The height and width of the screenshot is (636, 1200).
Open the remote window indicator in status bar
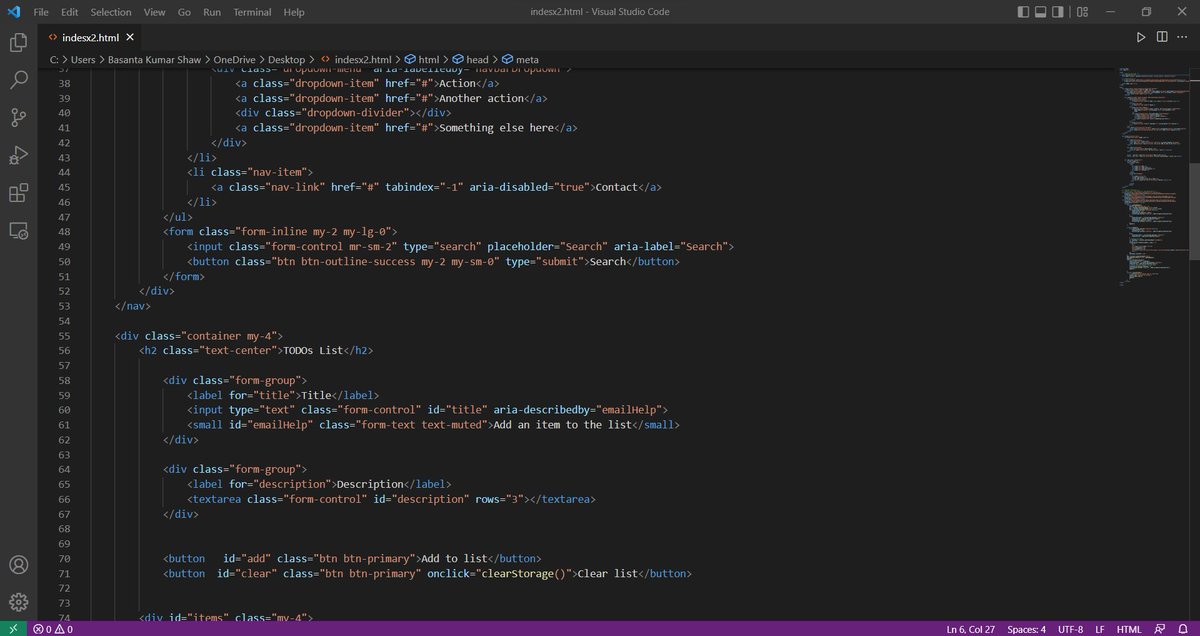[13, 629]
